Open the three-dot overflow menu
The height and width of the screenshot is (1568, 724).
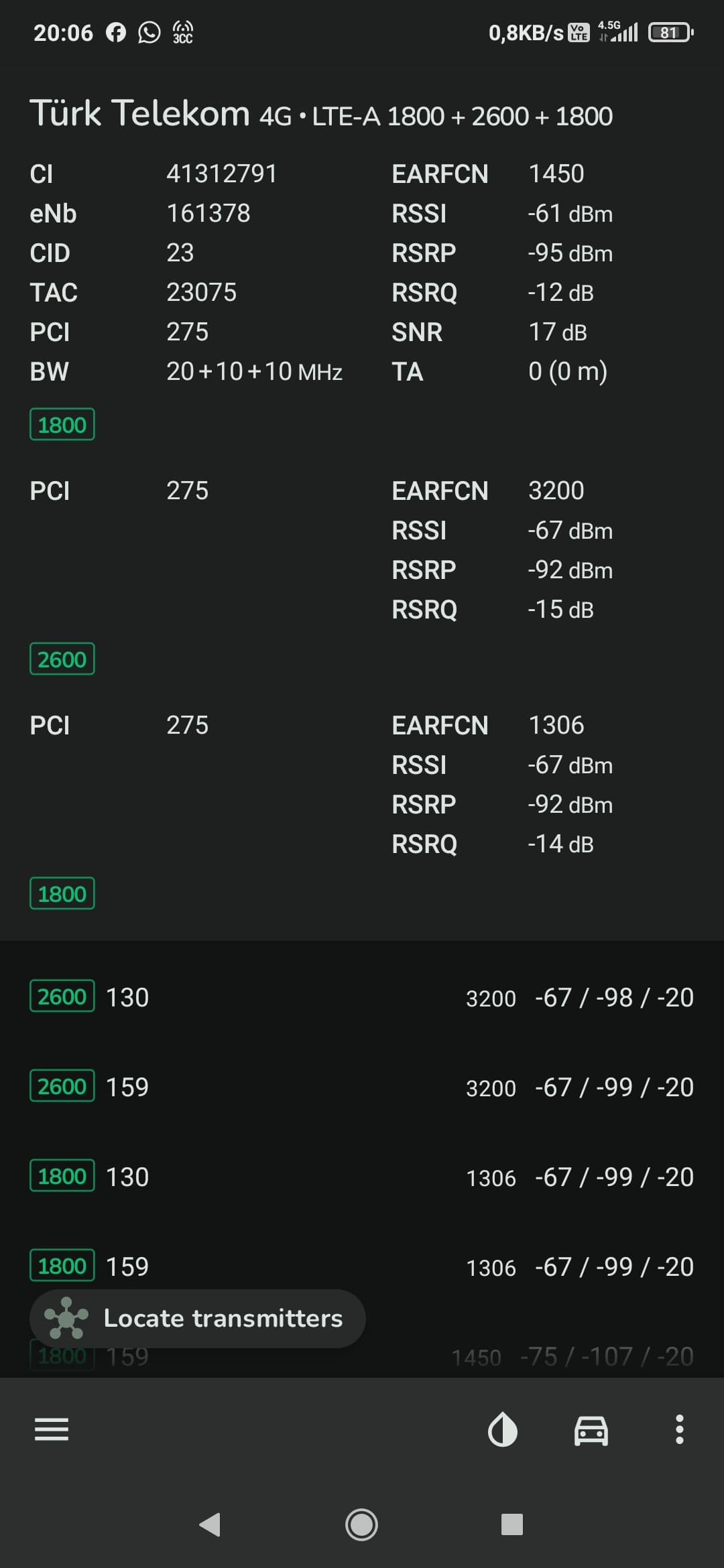(680, 1429)
